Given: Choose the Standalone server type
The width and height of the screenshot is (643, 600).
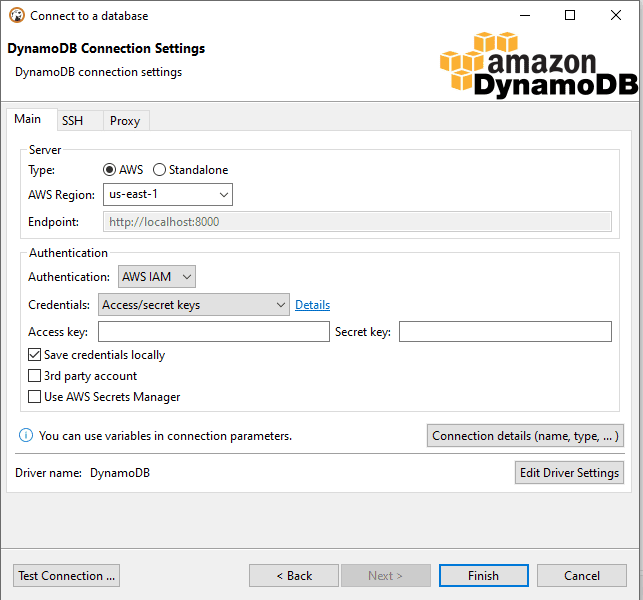Looking at the screenshot, I should point(159,169).
